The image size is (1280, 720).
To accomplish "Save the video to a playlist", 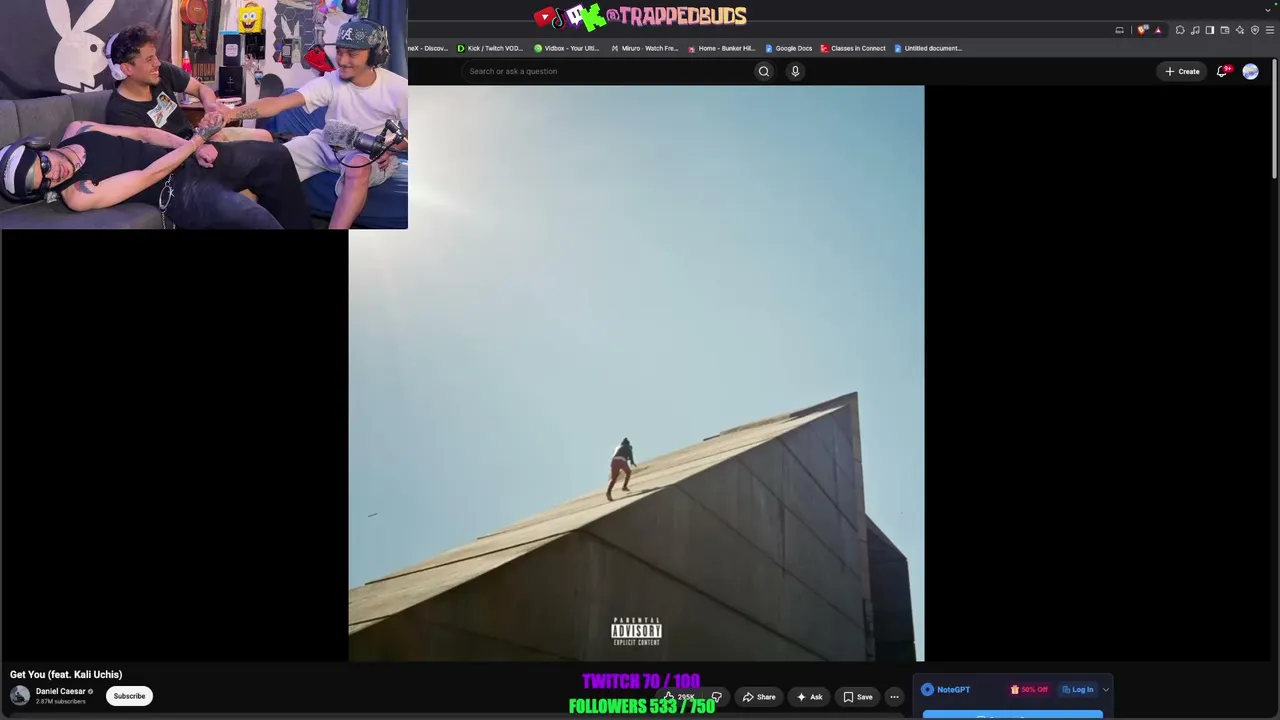I will 858,697.
